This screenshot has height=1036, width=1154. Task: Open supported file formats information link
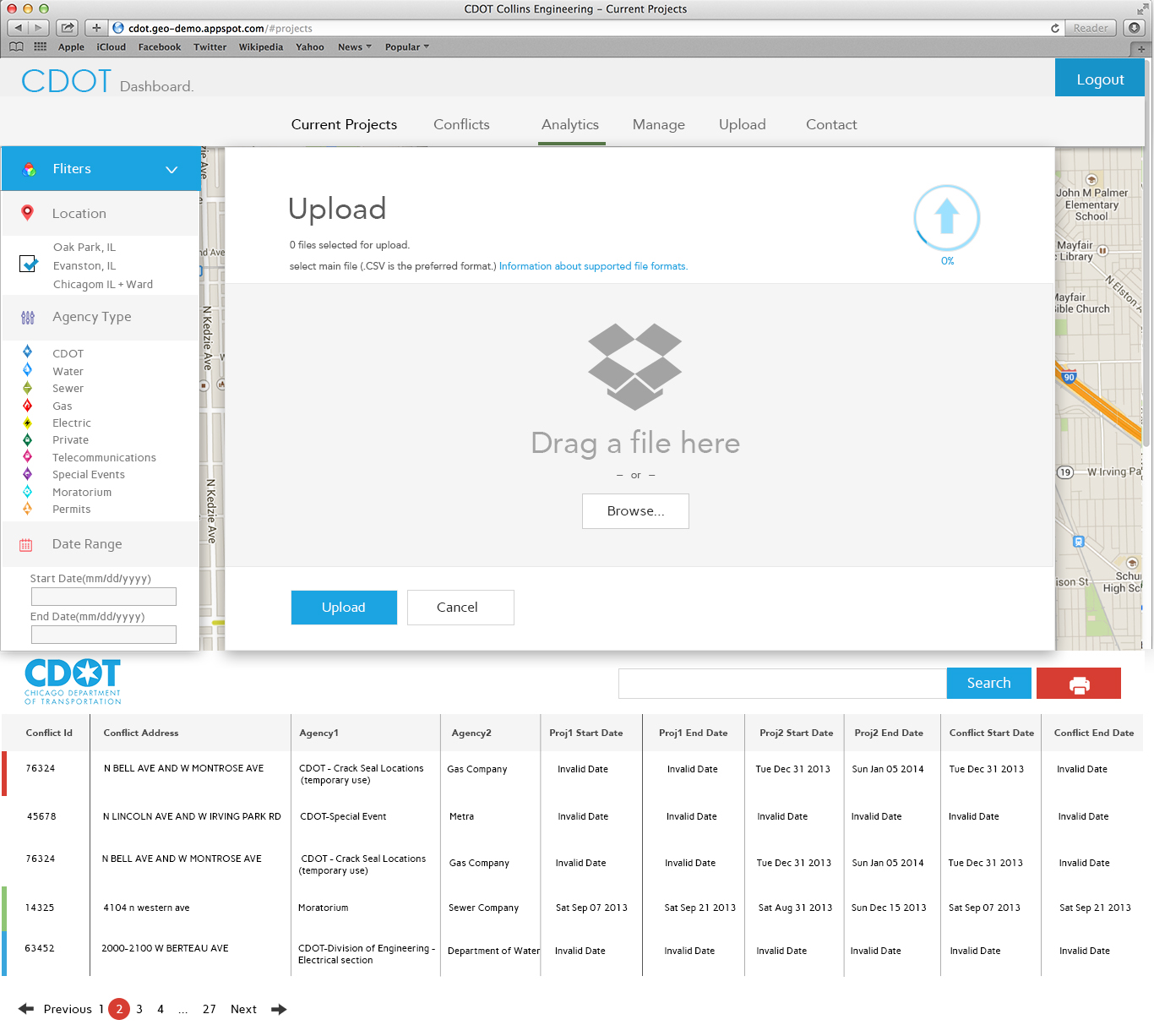click(593, 266)
